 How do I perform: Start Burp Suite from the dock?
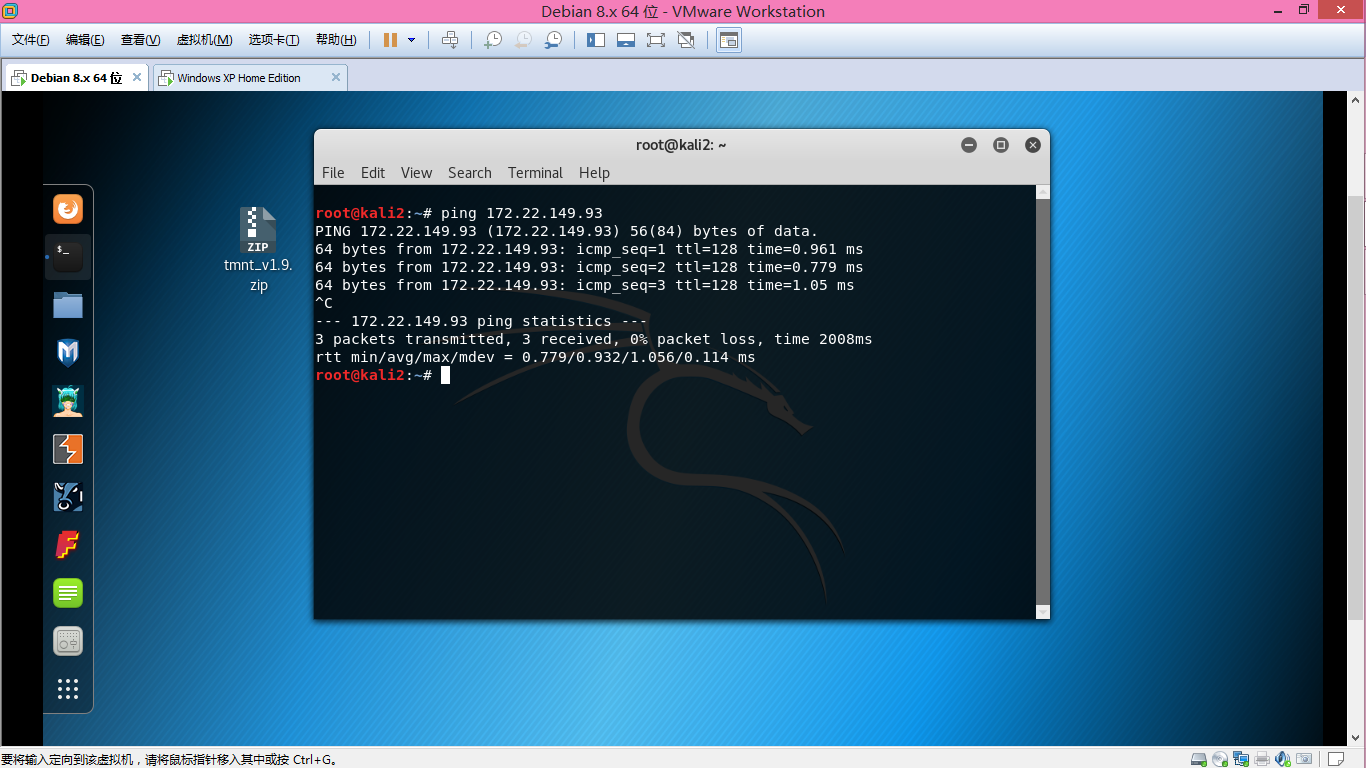[x=68, y=449]
